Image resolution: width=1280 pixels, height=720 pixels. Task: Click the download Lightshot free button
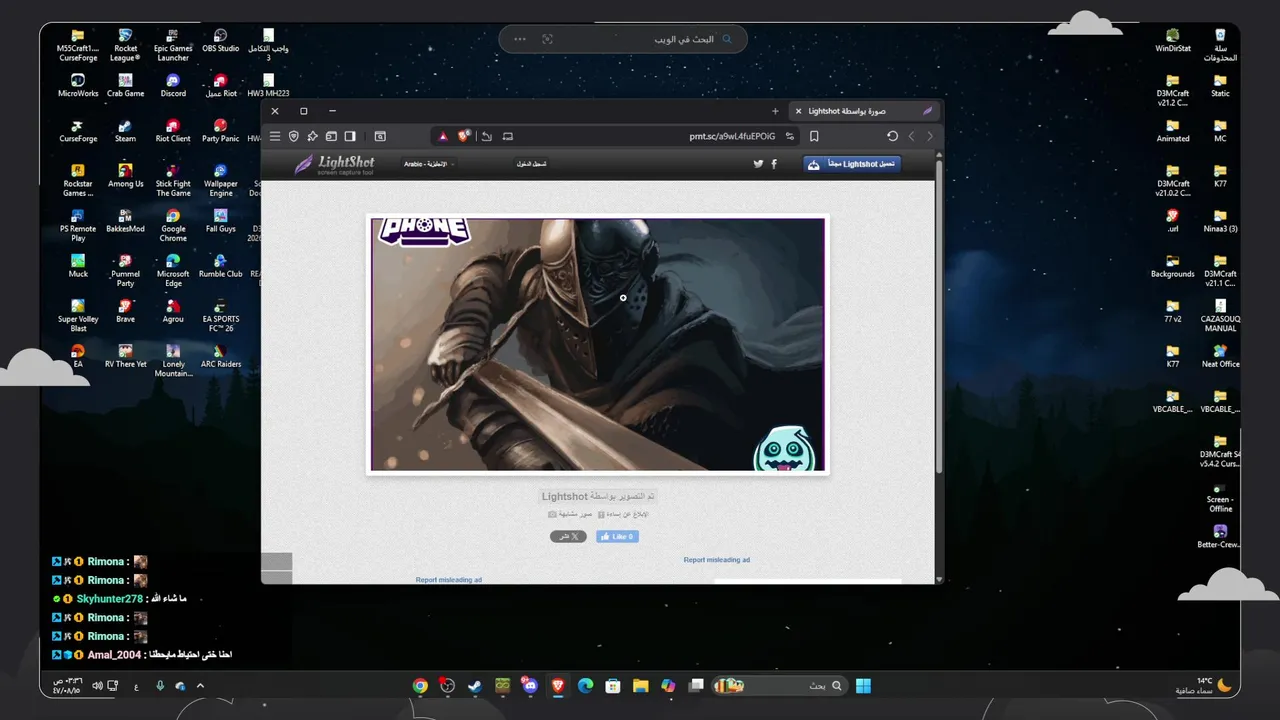click(x=852, y=164)
